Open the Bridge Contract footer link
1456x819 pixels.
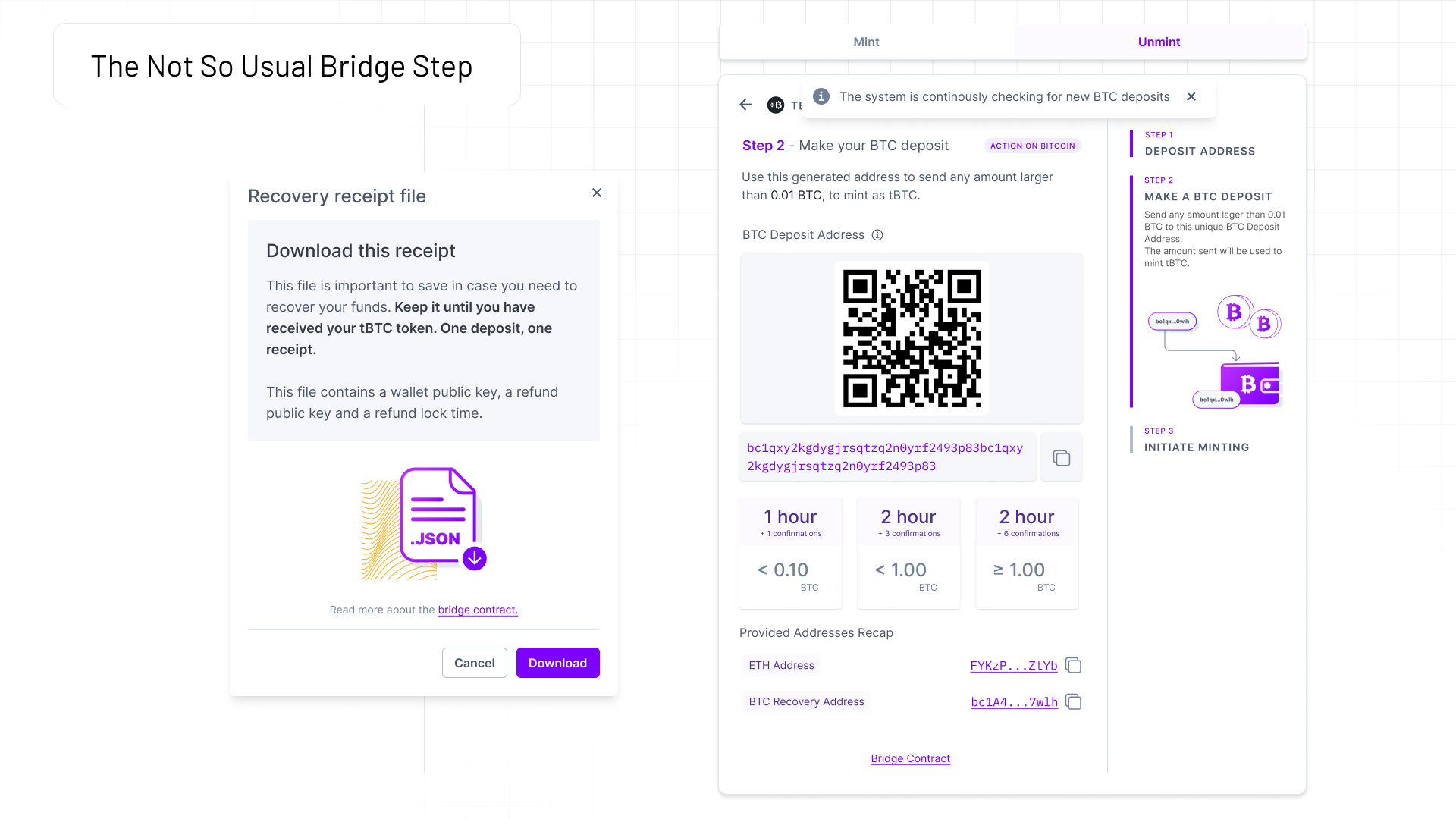pos(910,758)
